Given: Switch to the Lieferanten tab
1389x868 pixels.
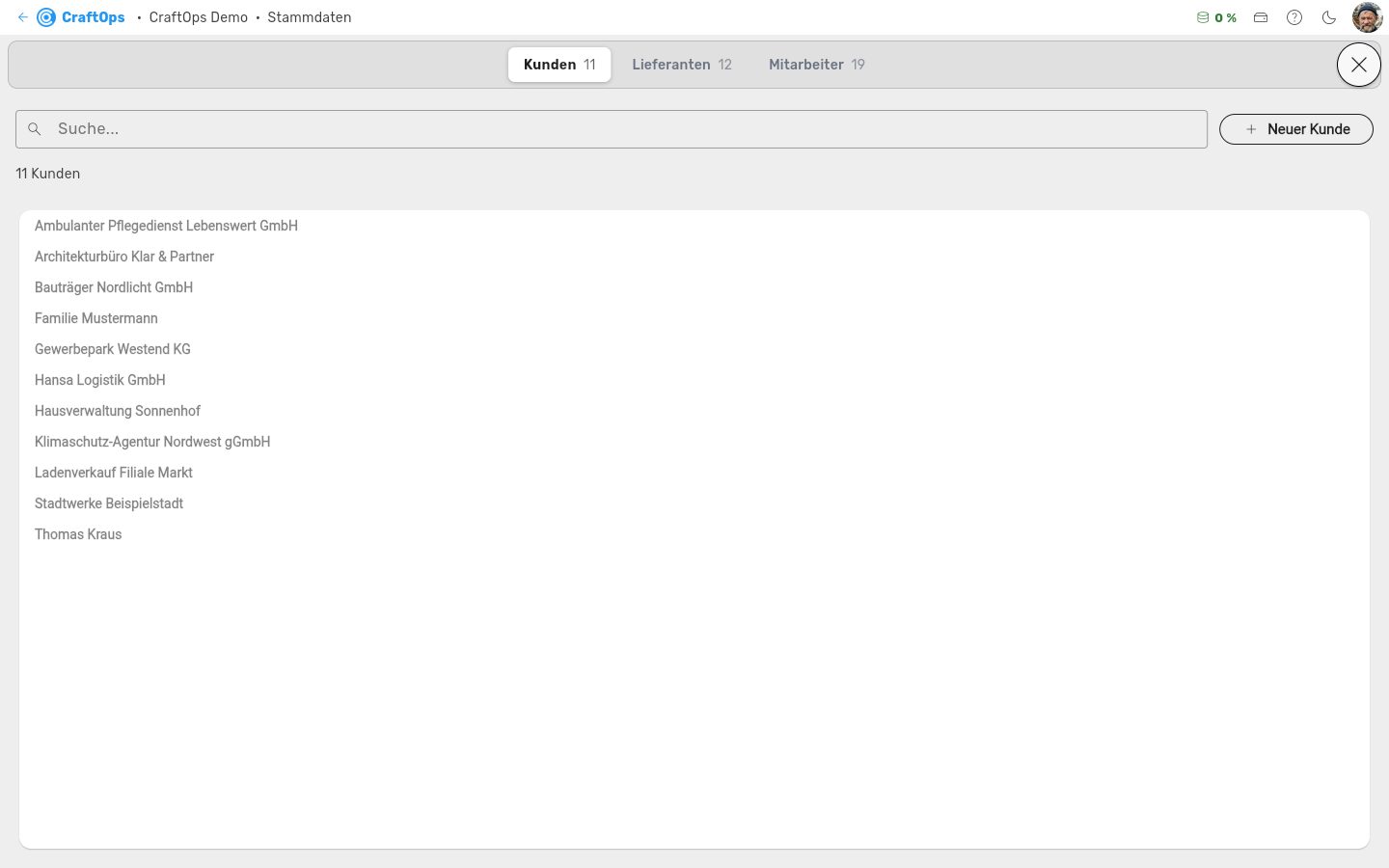Looking at the screenshot, I should coord(682,65).
